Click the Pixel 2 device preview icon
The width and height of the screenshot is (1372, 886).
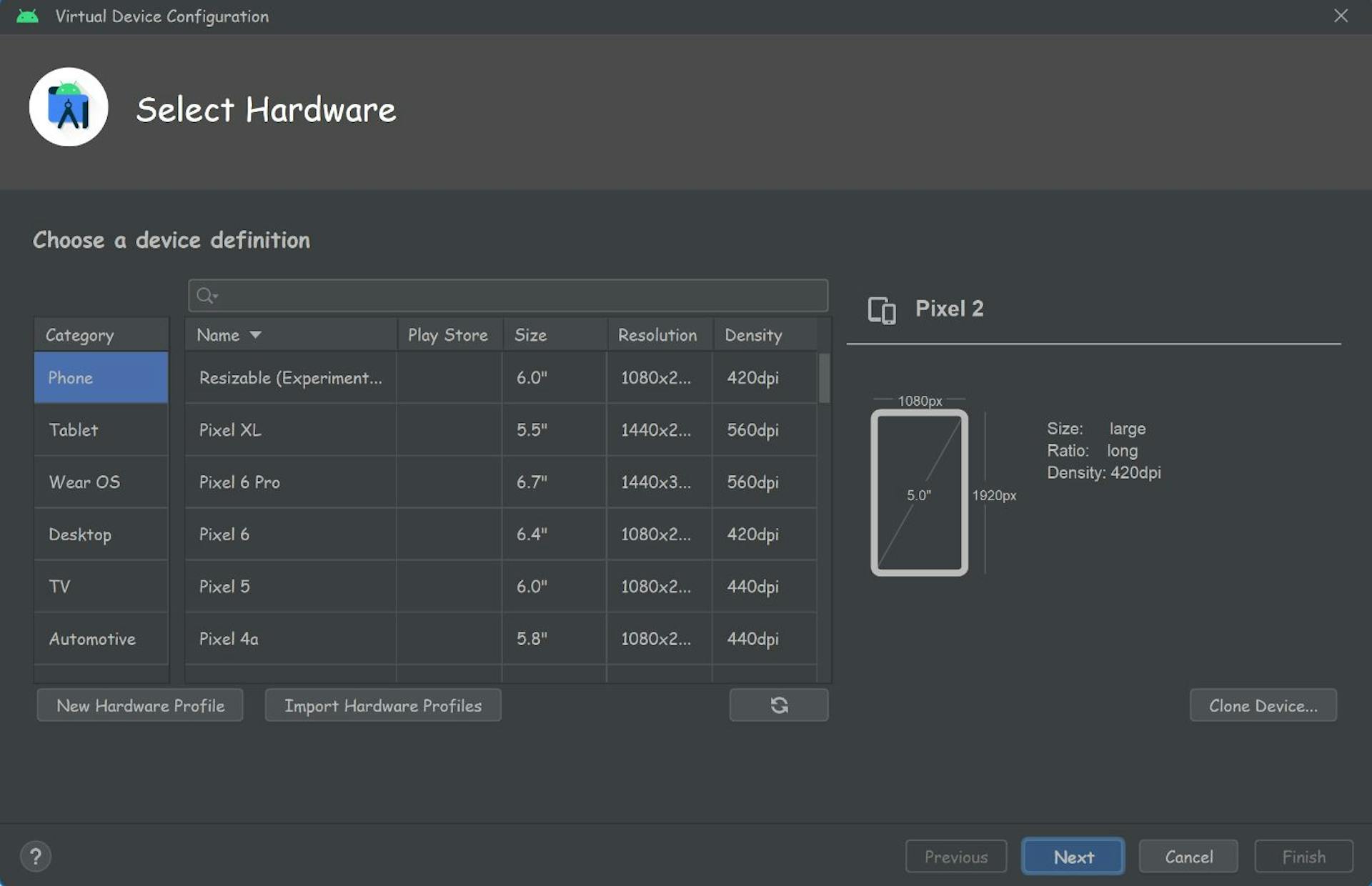pos(881,310)
